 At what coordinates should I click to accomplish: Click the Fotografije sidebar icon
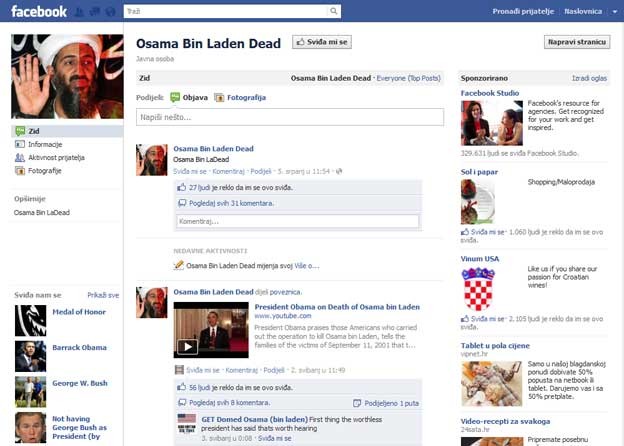click(x=20, y=171)
